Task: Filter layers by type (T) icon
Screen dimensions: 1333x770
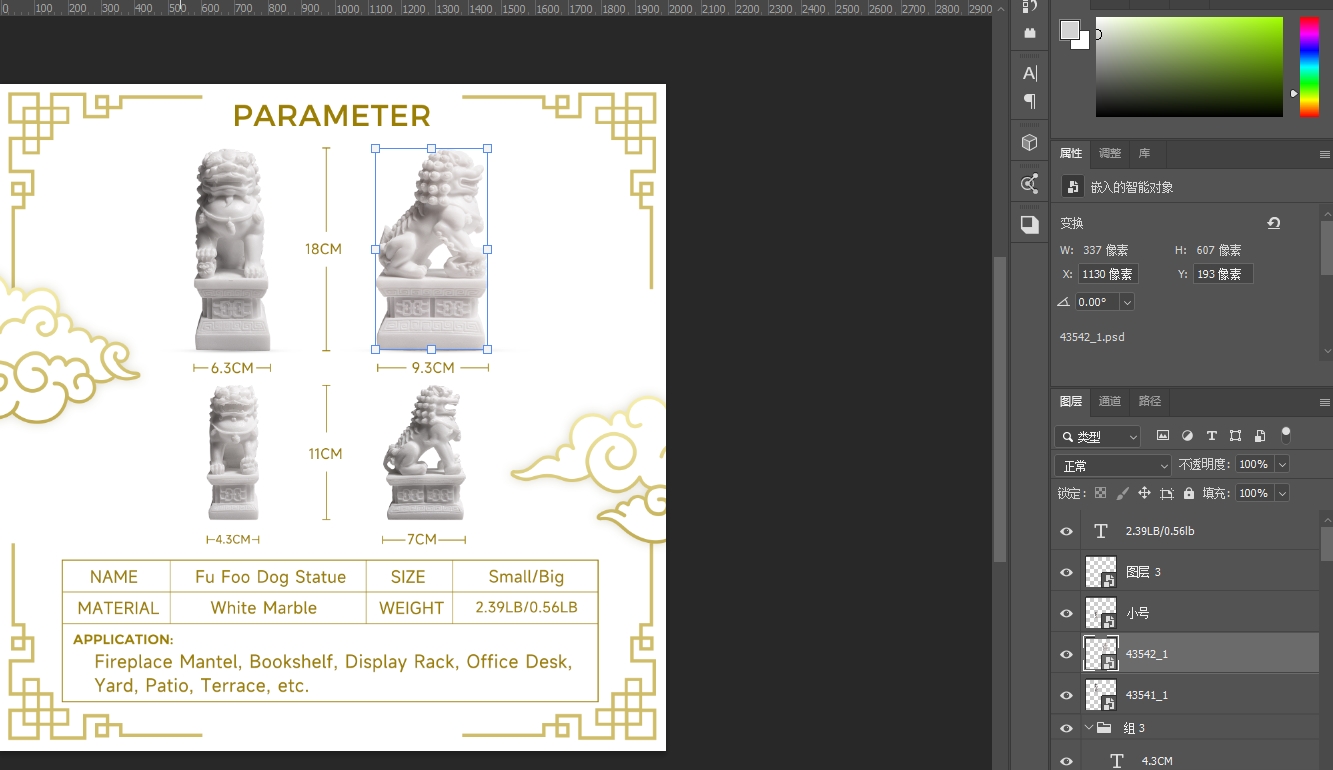Action: coord(1211,436)
